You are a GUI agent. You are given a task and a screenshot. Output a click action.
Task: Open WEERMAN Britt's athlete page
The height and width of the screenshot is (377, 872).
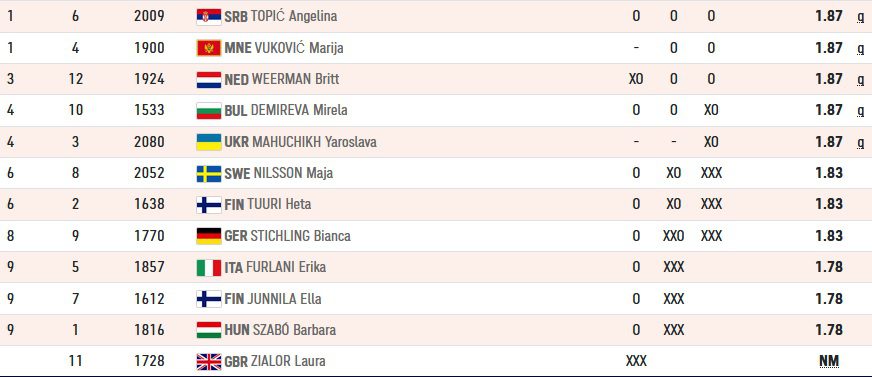click(295, 79)
